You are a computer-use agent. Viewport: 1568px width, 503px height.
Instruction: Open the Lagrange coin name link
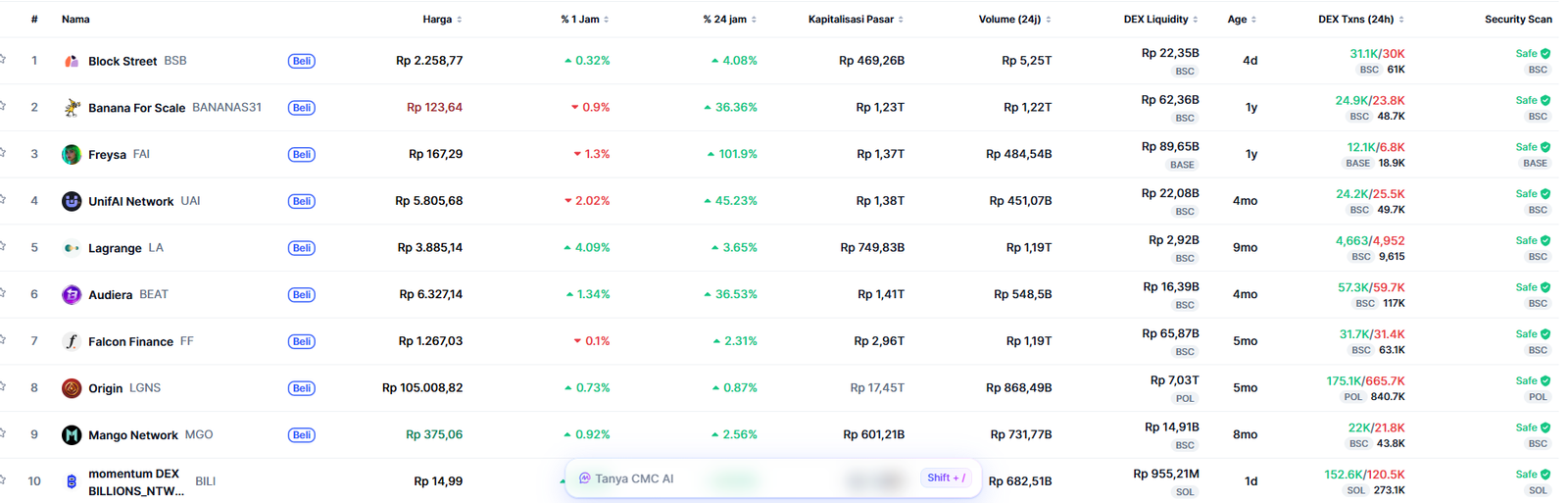click(115, 248)
